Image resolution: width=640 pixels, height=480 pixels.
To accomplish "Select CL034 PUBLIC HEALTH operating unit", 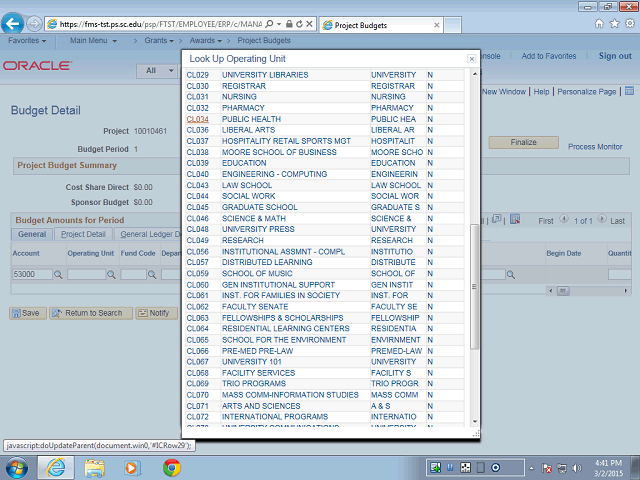I will [x=198, y=119].
